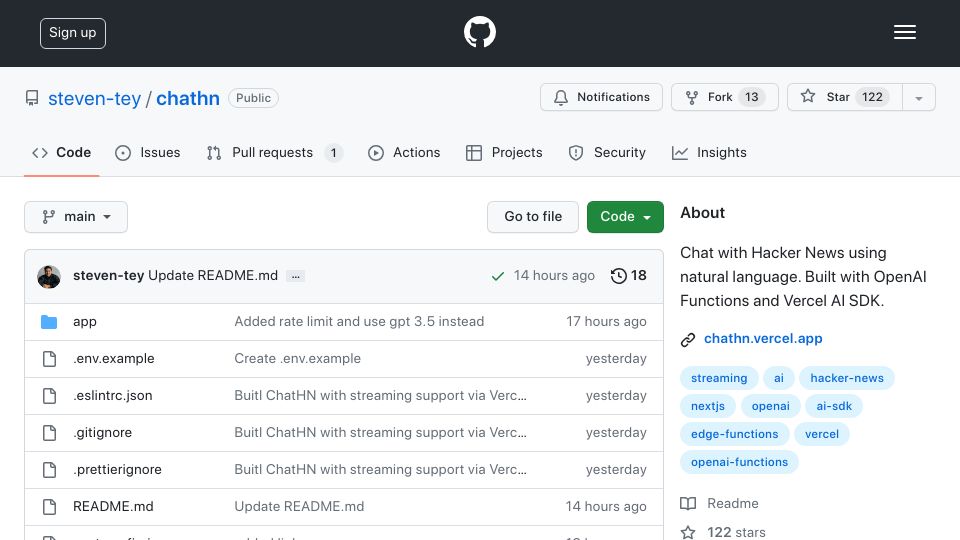Click the Create .env.example commit message
Screen dimensions: 960x540
click(298, 359)
